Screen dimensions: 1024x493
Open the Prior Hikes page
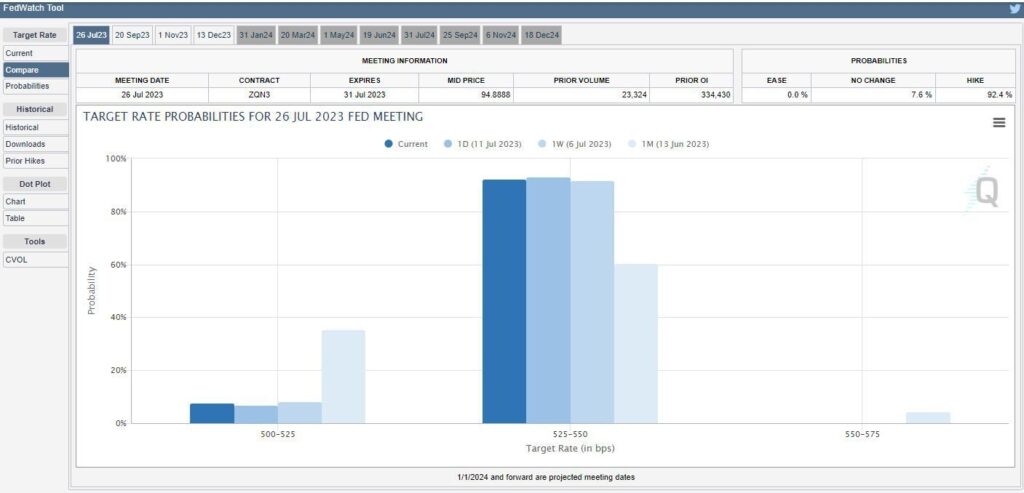pyautogui.click(x=25, y=160)
